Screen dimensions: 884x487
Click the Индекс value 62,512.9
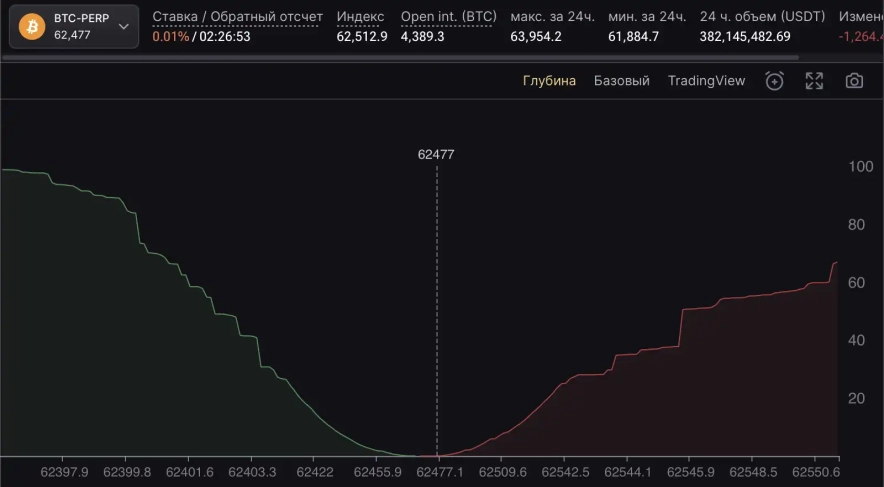(362, 36)
